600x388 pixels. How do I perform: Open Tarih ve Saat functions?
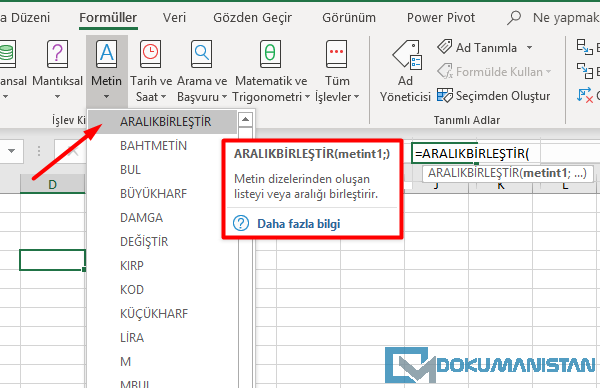(x=151, y=54)
